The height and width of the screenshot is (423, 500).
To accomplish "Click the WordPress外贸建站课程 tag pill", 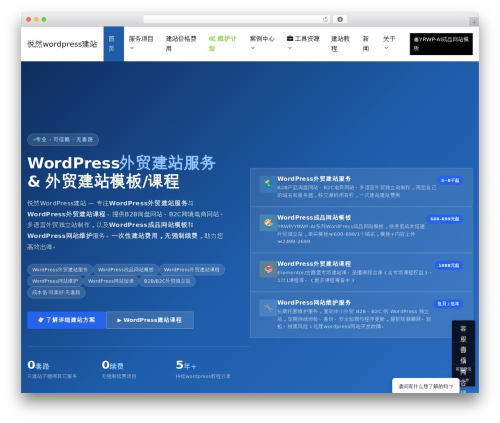I will (192, 269).
